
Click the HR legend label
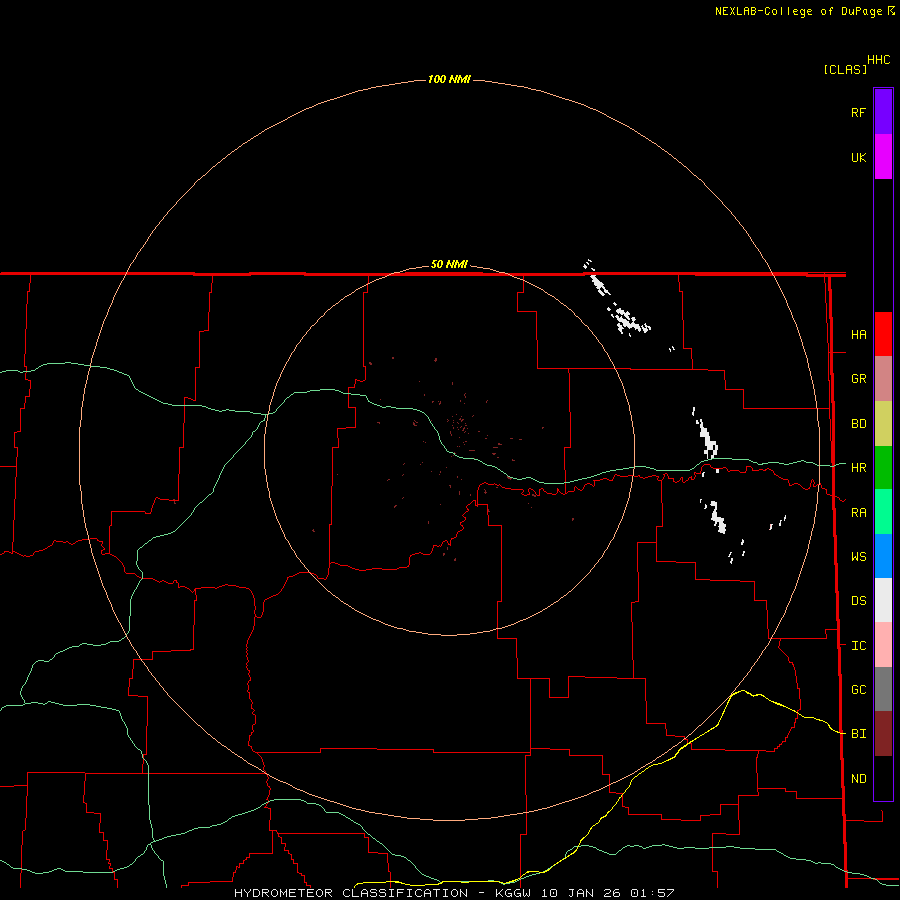(x=858, y=468)
